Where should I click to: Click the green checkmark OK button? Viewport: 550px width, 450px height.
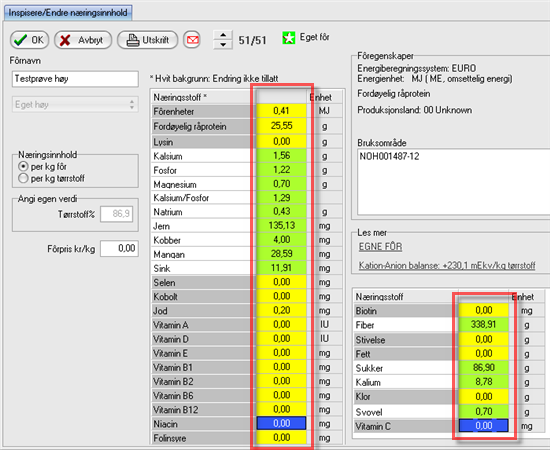coord(29,40)
